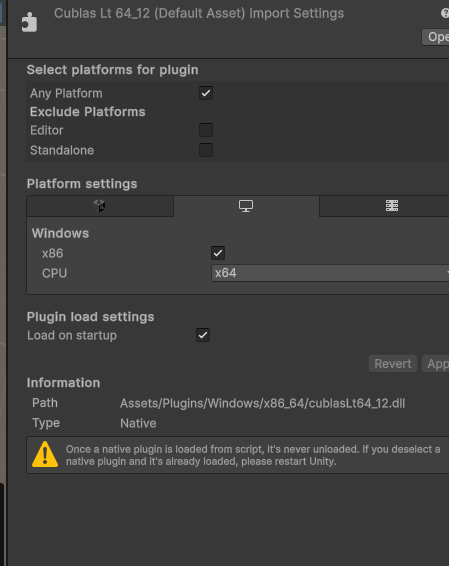Click the Open button at the top
The image size is (449, 566).
pos(436,37)
